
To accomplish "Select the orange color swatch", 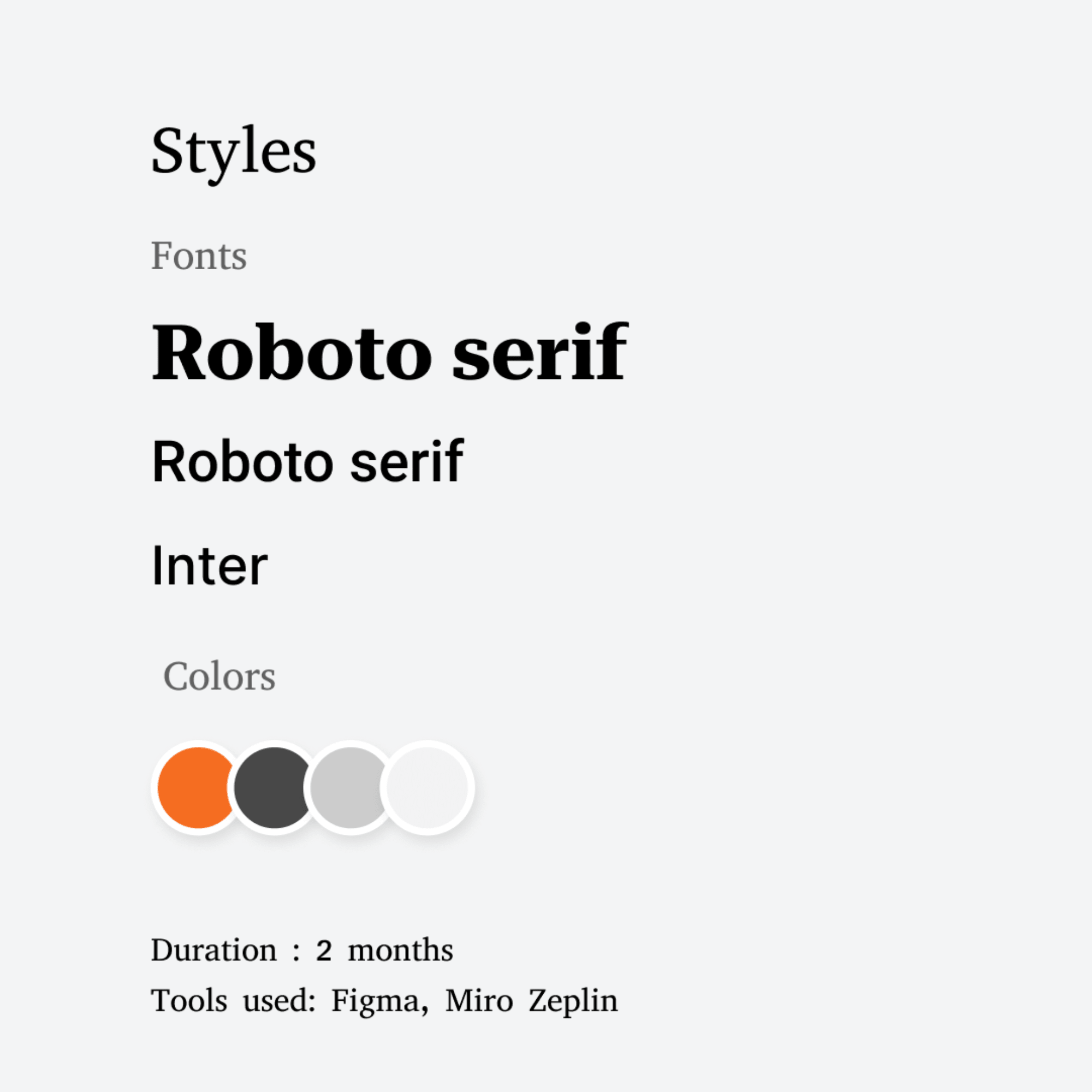I will tap(197, 787).
